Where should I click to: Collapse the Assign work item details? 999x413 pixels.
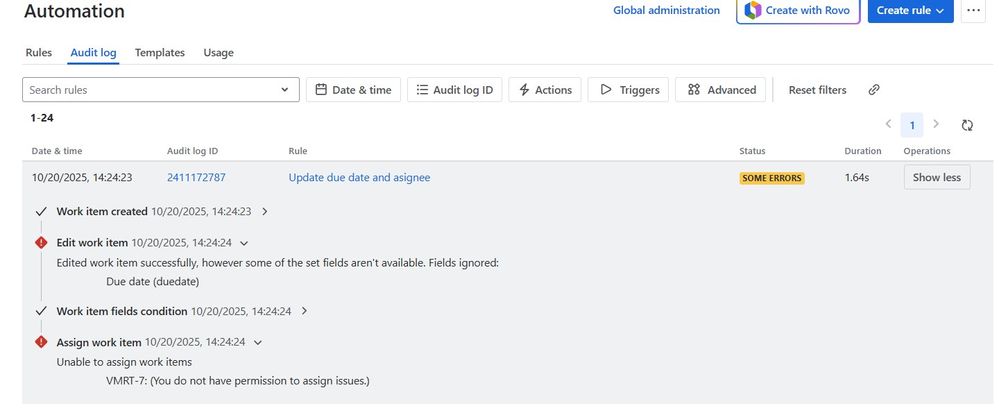258,342
